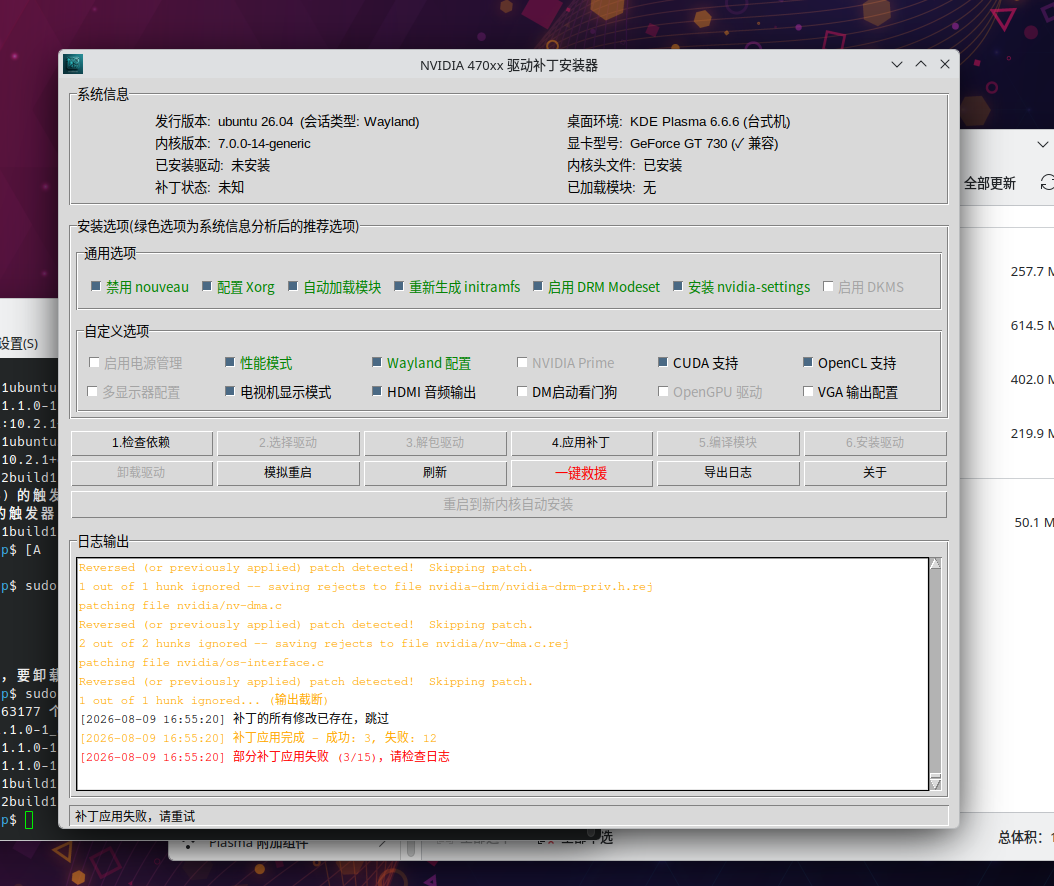Click the log output scrollbar track
Viewport: 1054px width, 886px height.
(x=935, y=672)
